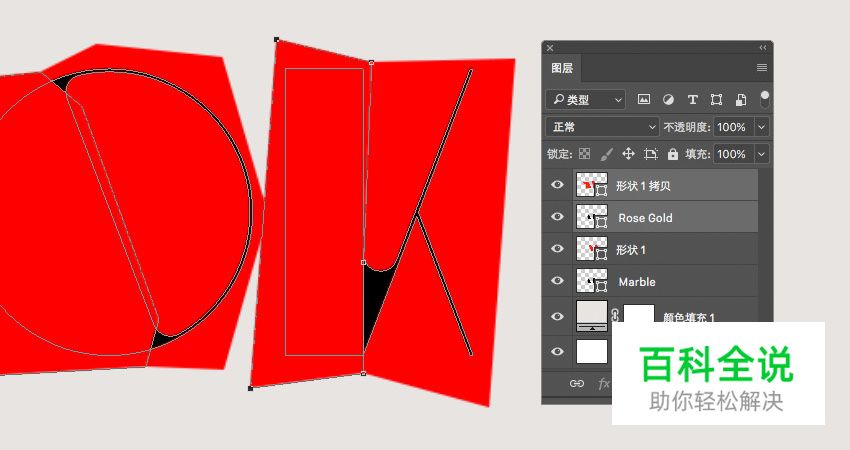Click the smart object filter icon
The height and width of the screenshot is (450, 850).
point(741,100)
